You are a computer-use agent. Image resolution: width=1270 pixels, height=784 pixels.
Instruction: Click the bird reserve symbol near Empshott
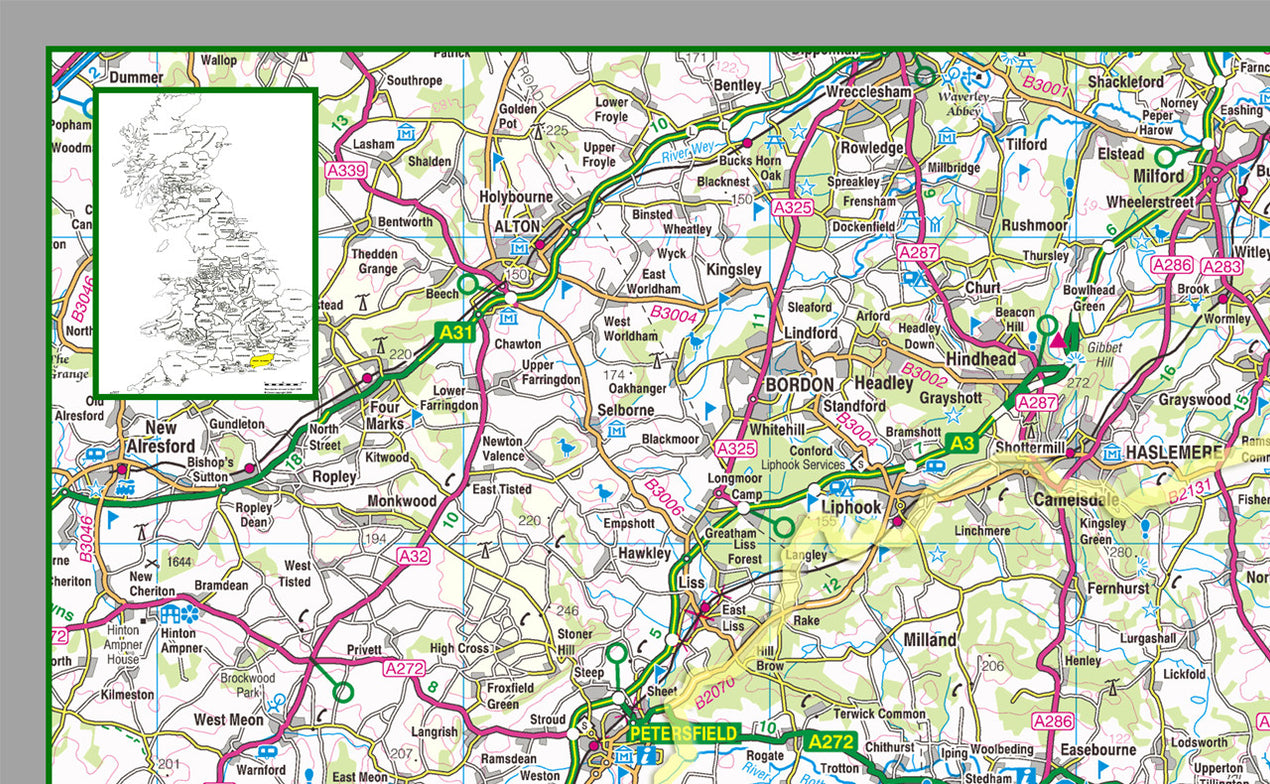tap(604, 492)
